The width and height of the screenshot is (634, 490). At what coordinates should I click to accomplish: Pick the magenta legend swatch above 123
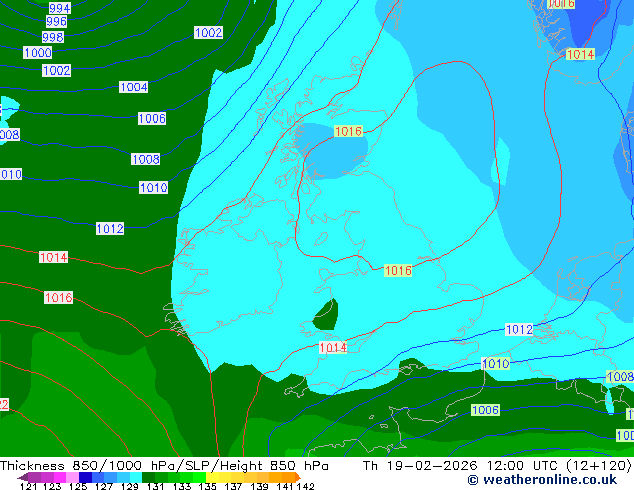[60, 477]
